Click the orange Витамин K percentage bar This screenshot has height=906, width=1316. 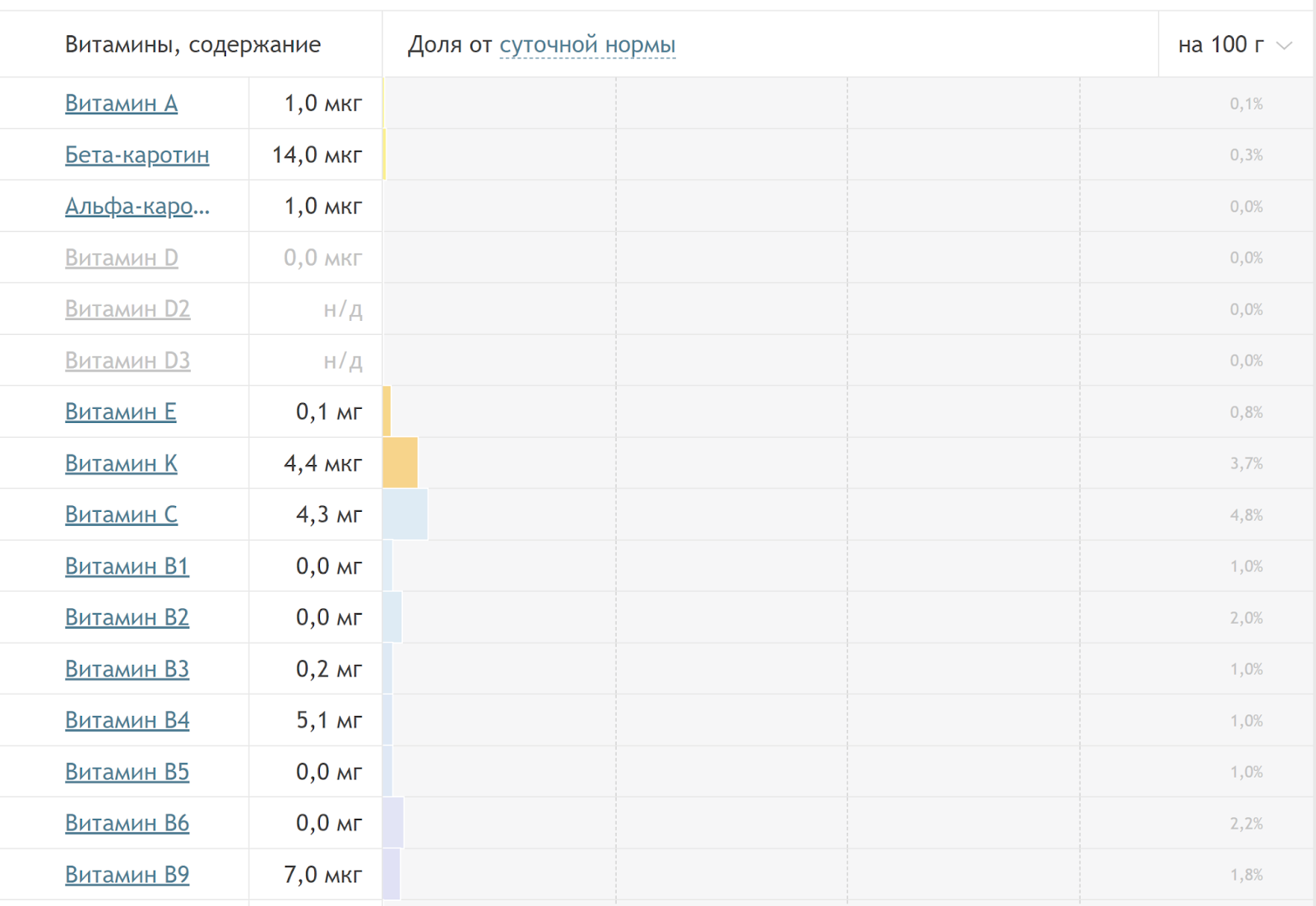pos(401,463)
